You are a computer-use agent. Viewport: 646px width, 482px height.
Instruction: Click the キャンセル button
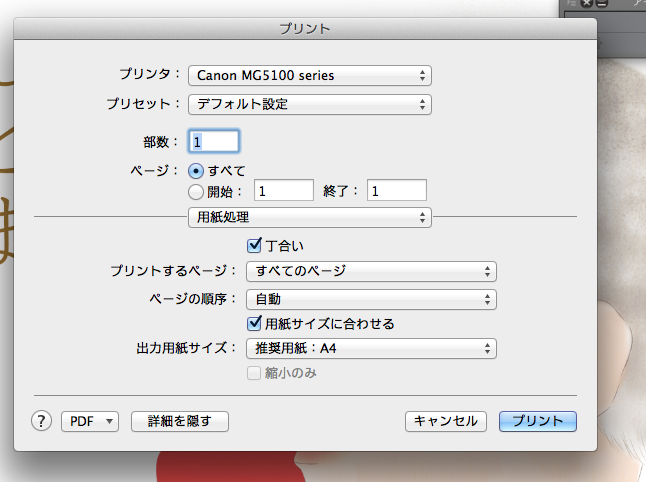coord(446,421)
